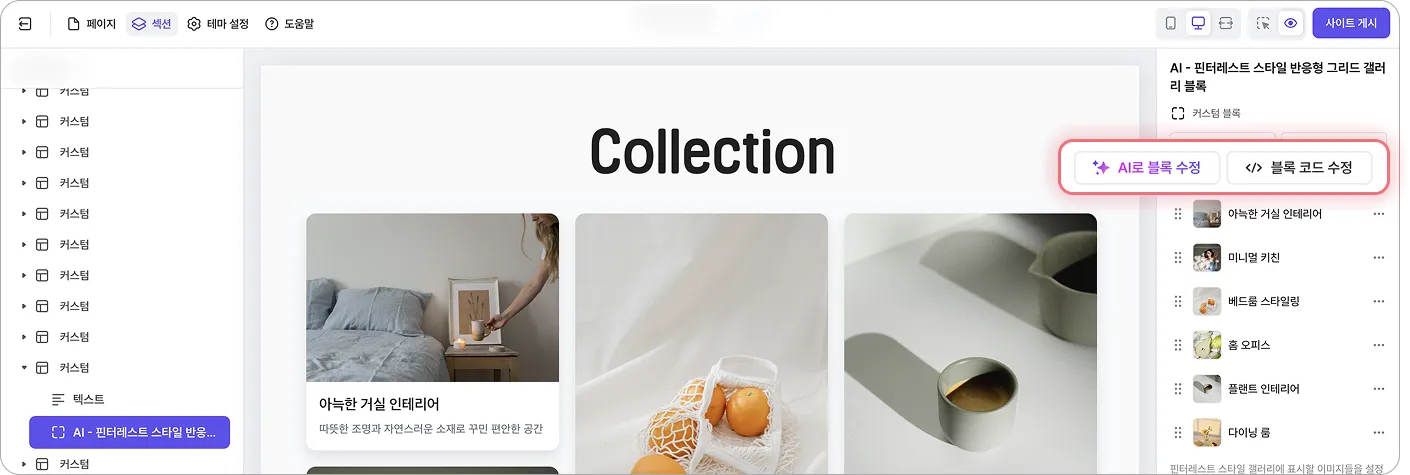Choose the full-width preview icon
Viewport: 1410px width, 475px height.
(x=1226, y=23)
